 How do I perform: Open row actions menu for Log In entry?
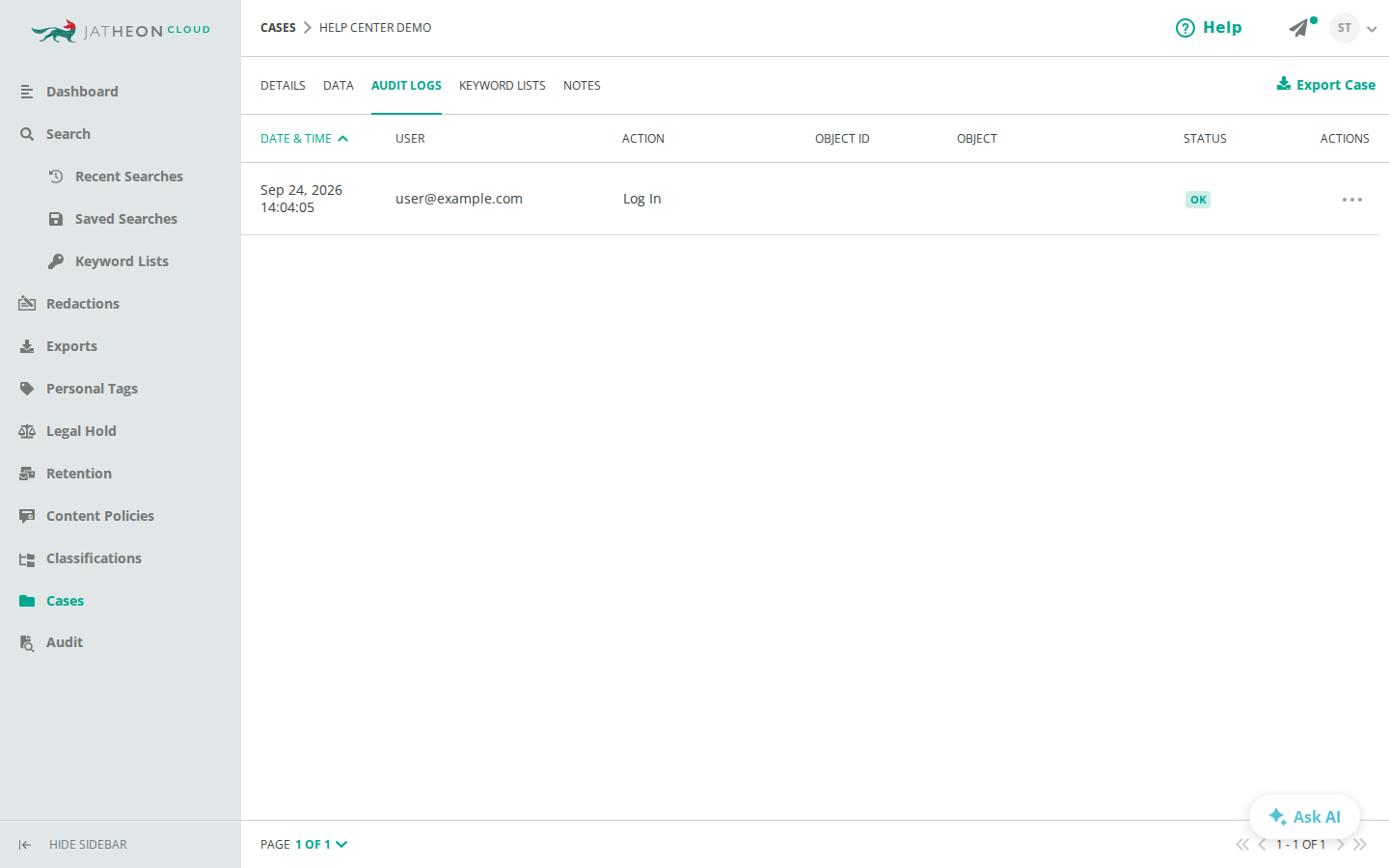pyautogui.click(x=1352, y=200)
